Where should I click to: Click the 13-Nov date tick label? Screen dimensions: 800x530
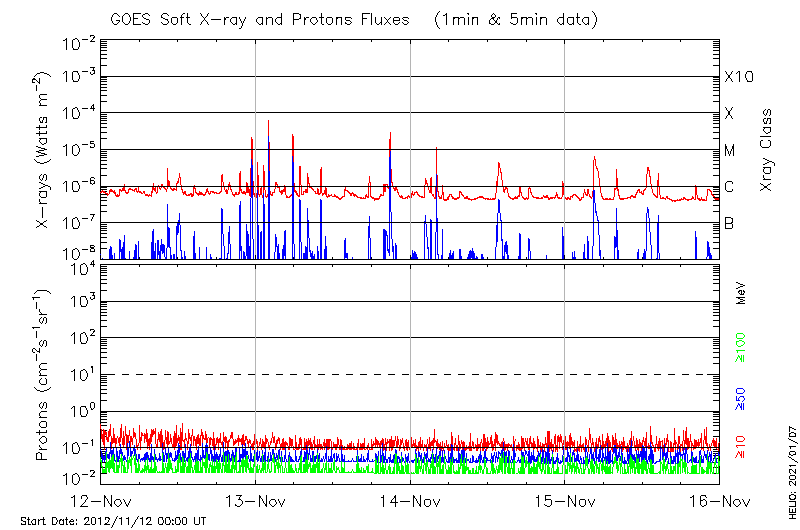coord(255,502)
